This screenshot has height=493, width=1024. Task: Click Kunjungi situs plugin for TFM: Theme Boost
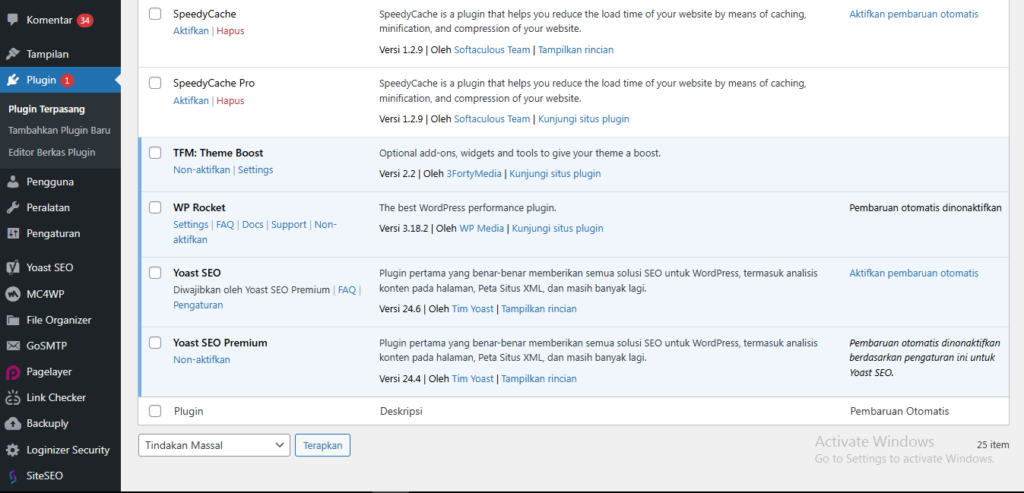[x=555, y=174]
